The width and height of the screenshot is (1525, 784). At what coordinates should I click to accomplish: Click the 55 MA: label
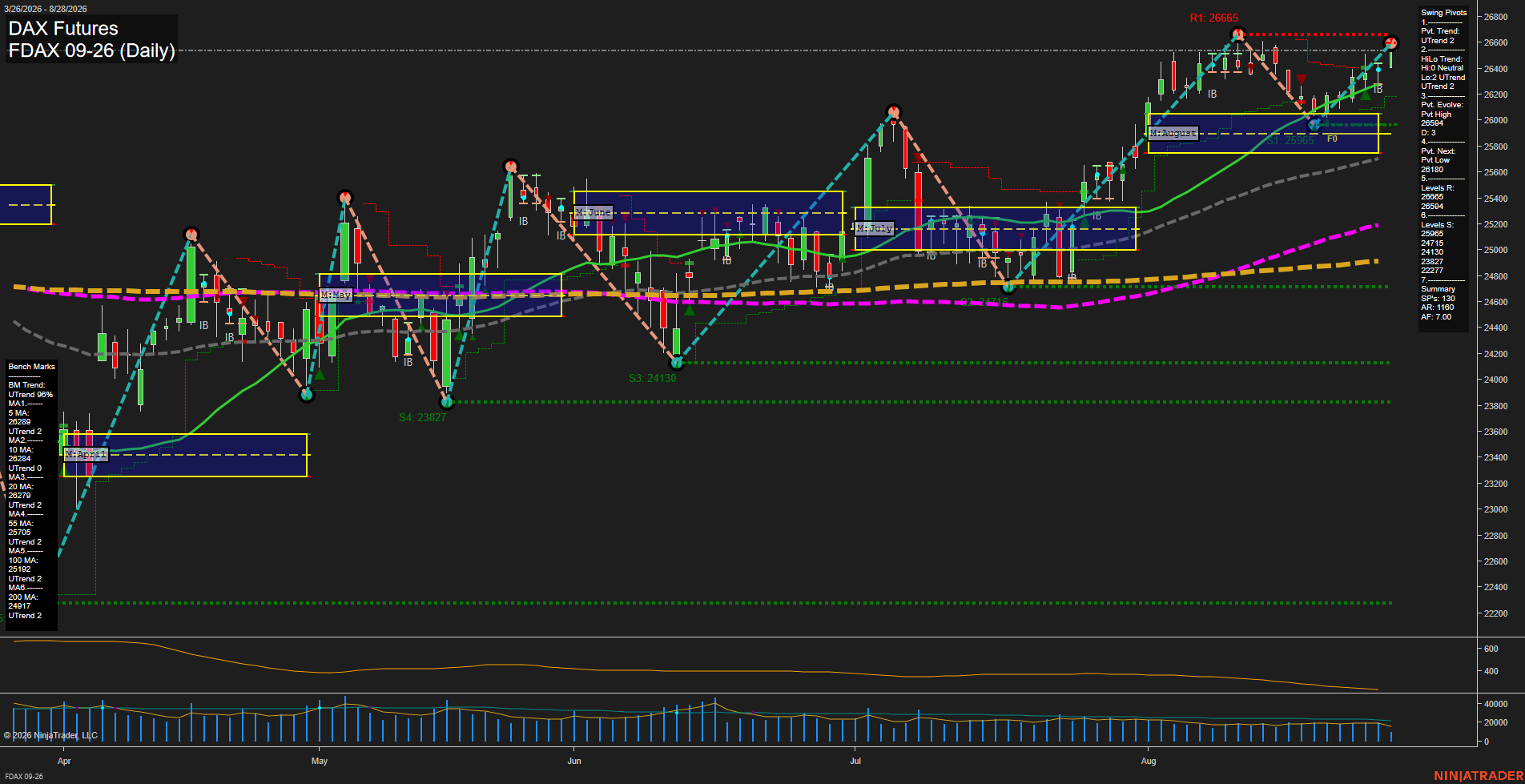(21, 524)
